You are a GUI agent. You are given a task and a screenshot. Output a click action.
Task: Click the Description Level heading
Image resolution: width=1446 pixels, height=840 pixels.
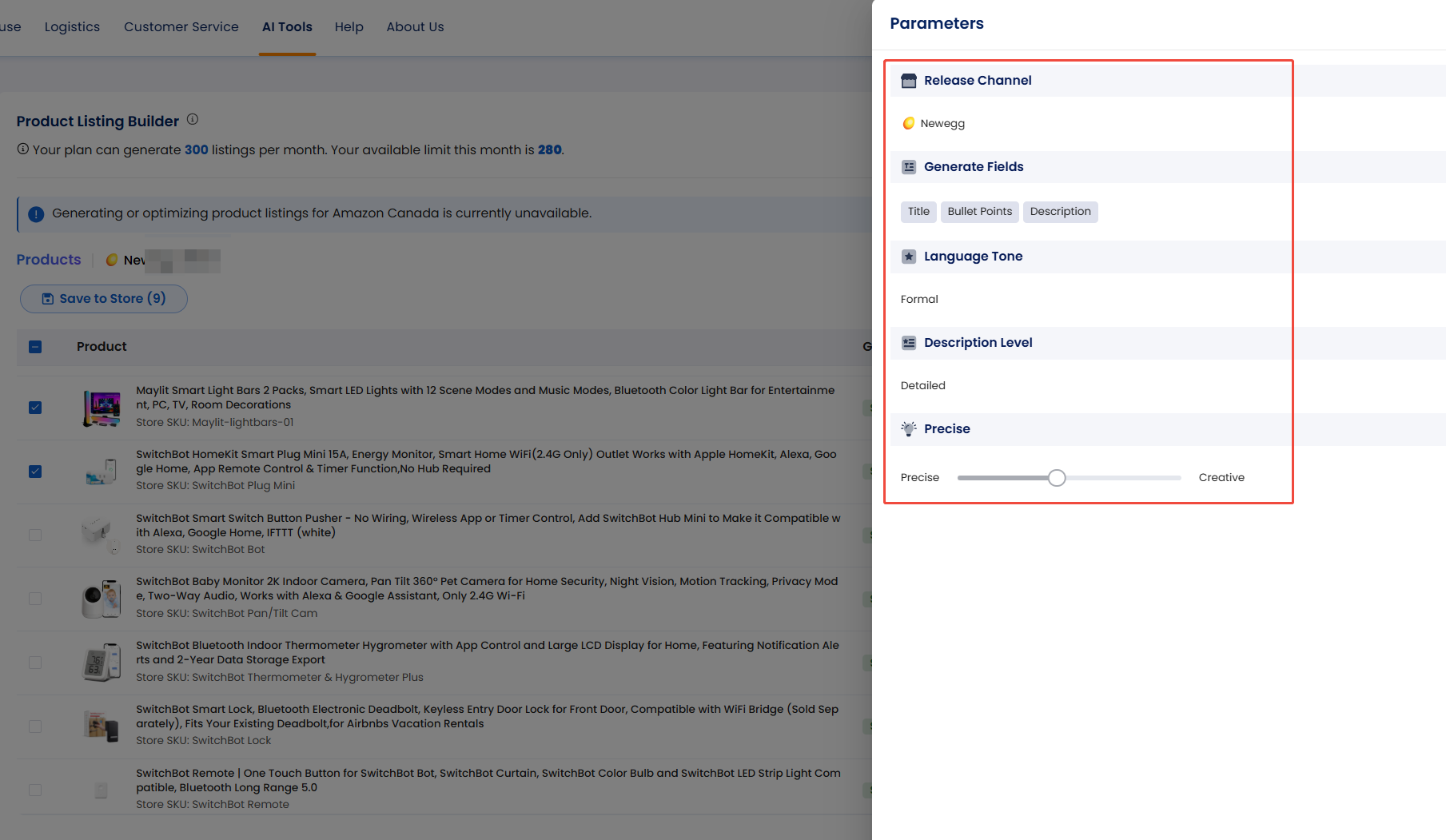[978, 343]
